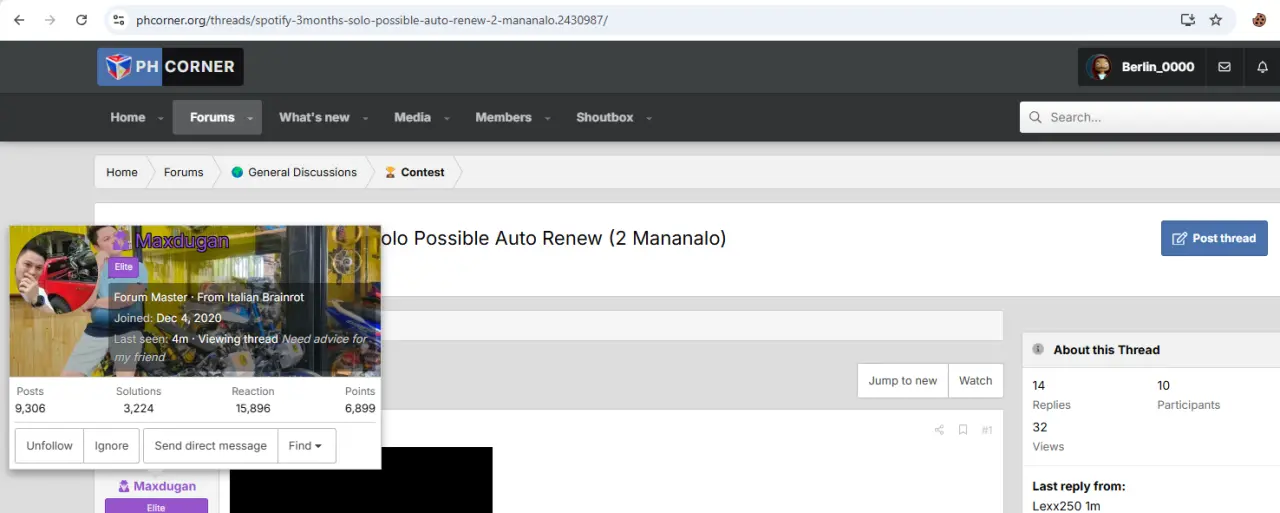
Task: Click the install app icon in address bar
Action: tap(1187, 20)
